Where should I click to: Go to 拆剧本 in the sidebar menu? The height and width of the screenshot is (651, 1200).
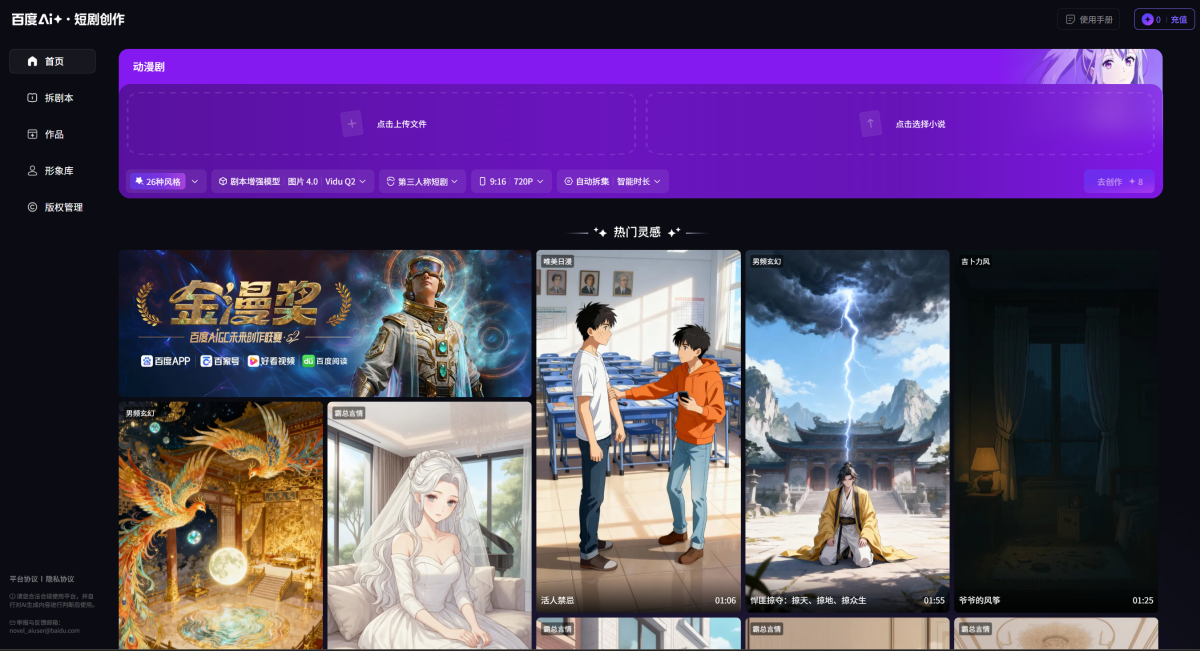click(x=59, y=98)
